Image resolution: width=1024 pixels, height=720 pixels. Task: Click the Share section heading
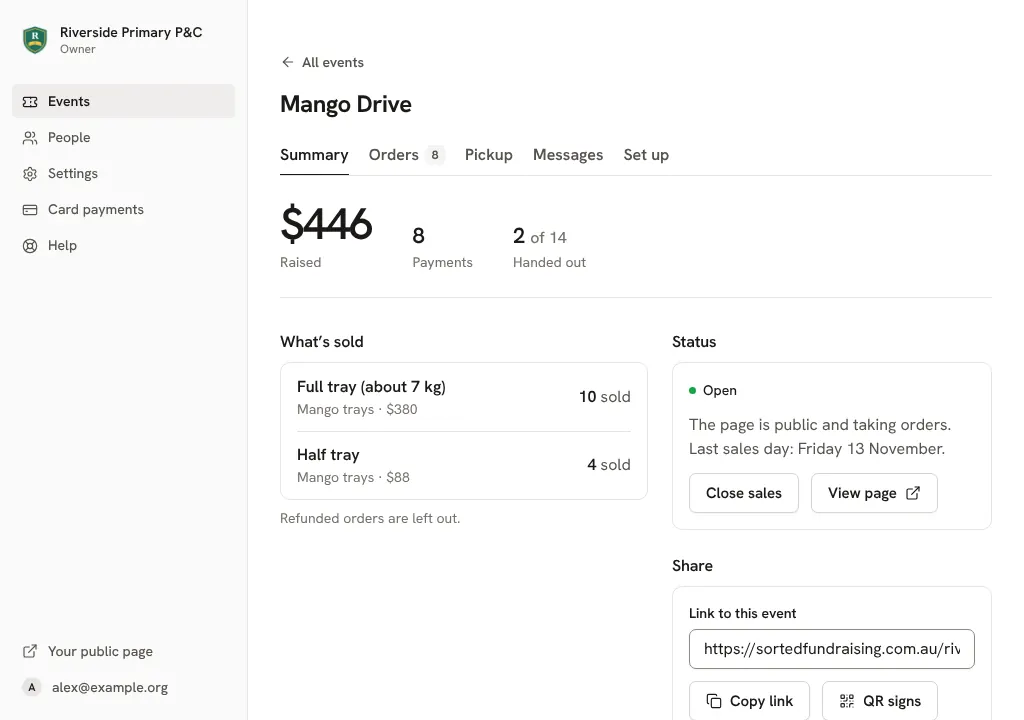(x=692, y=566)
